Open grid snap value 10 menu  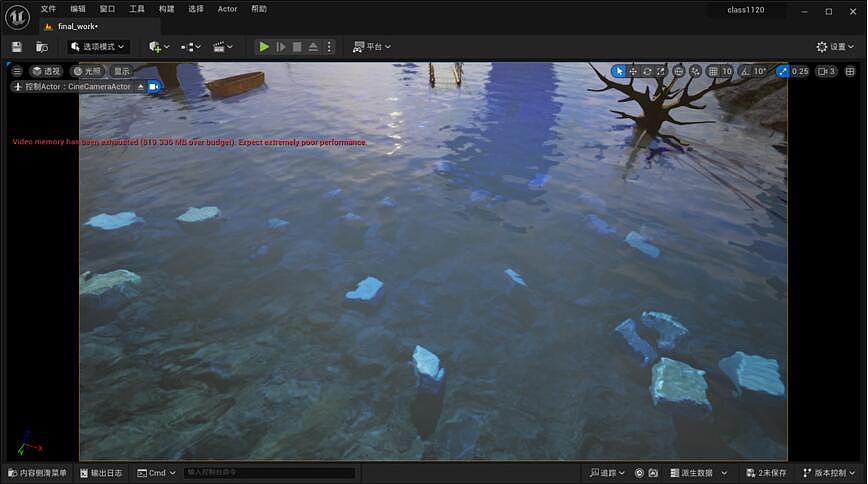coord(727,71)
